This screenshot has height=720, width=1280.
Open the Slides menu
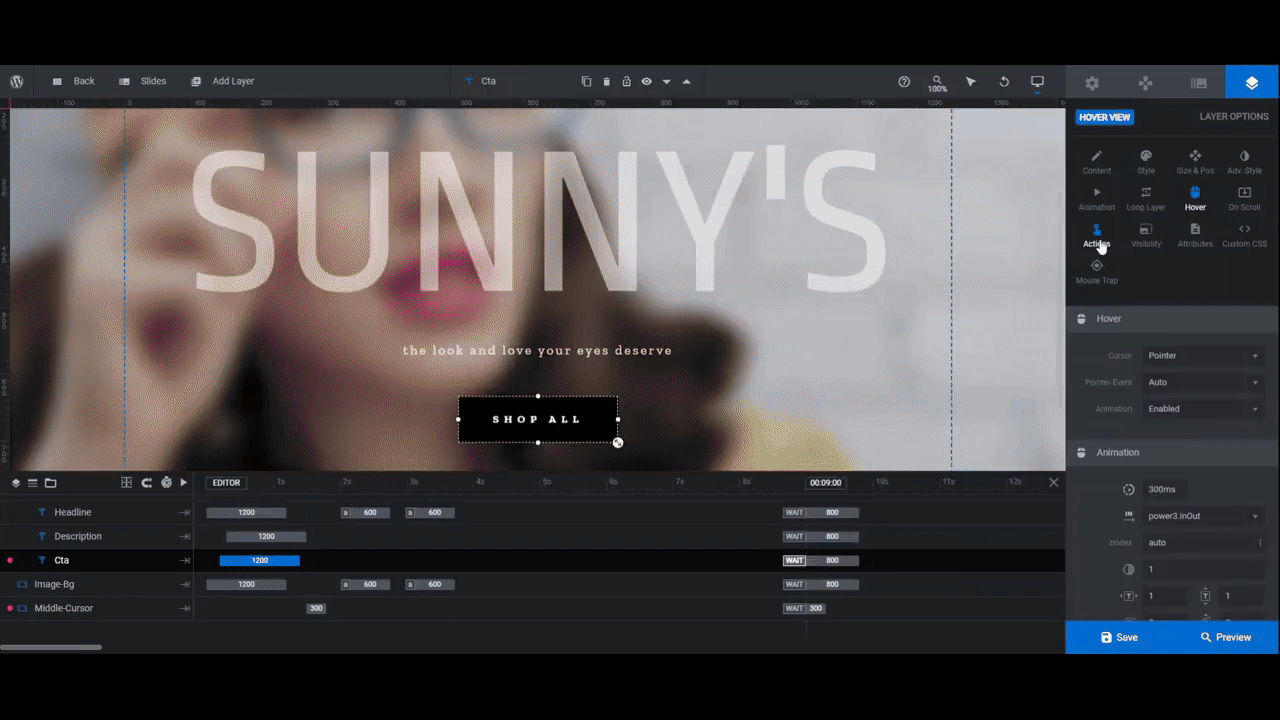tap(142, 81)
